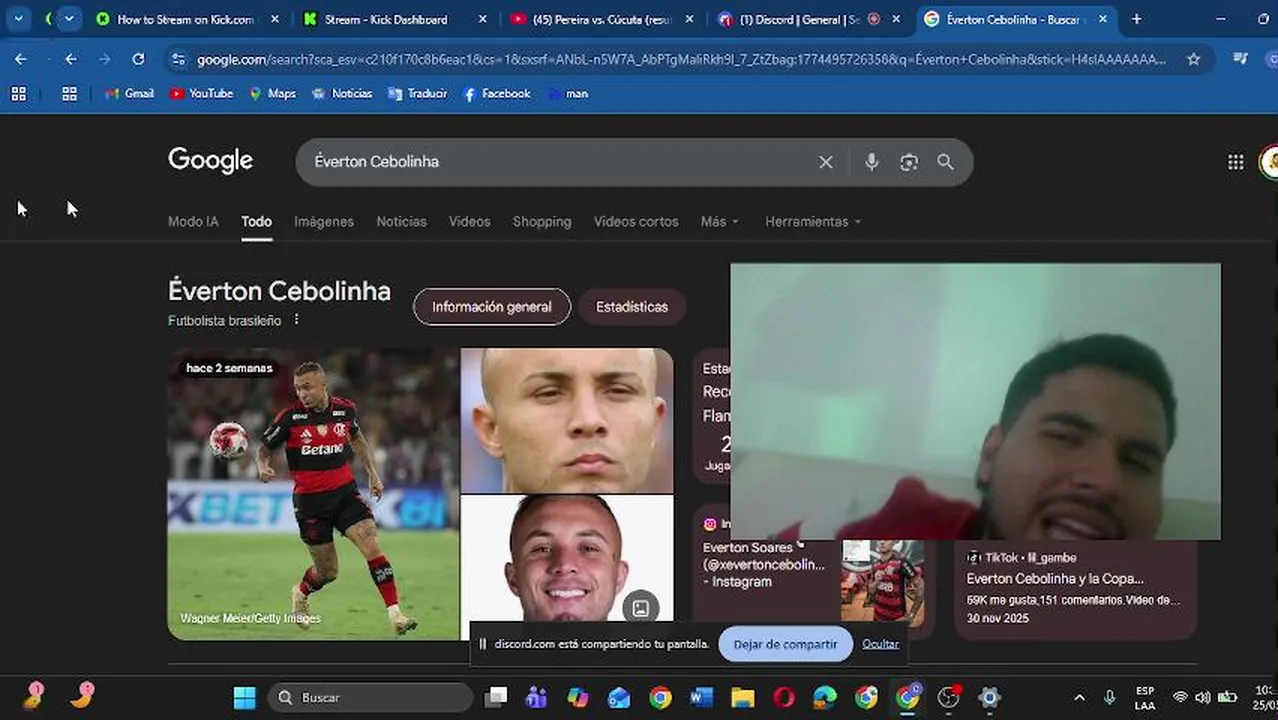
Task: Close the Stream - Kick Dashboard tab
Action: (482, 19)
